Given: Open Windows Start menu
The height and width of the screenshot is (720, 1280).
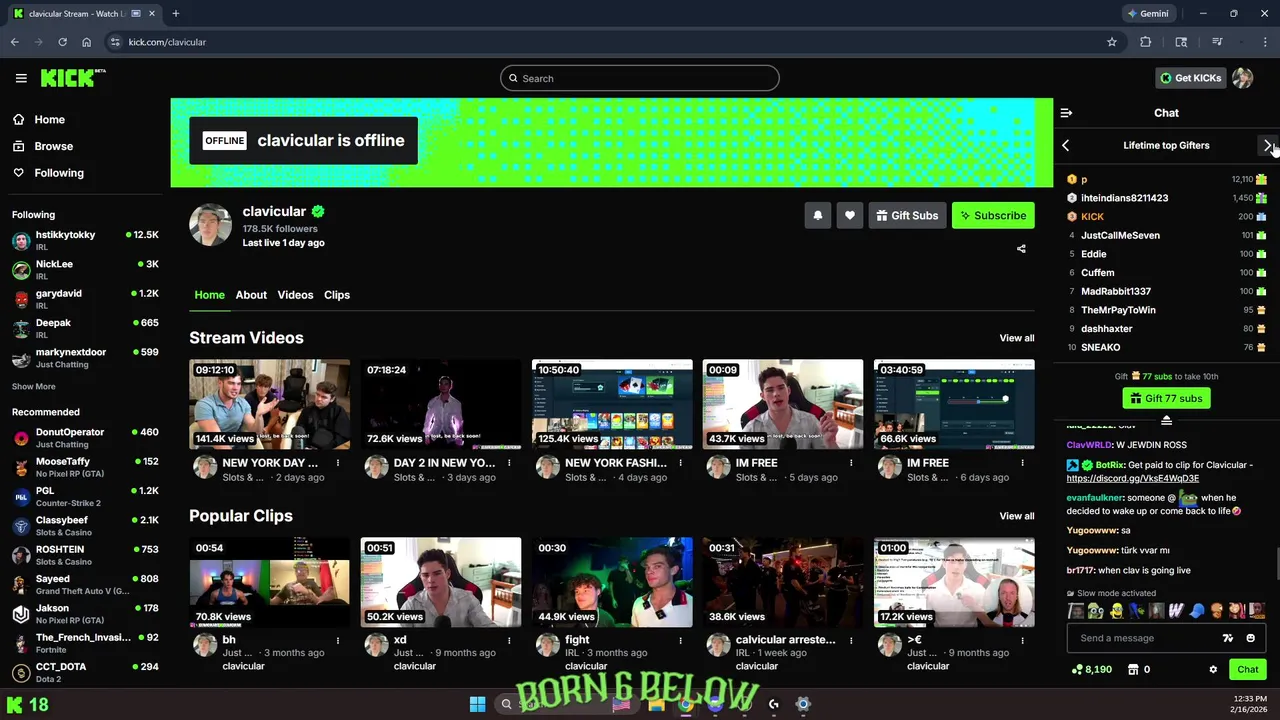Looking at the screenshot, I should [477, 704].
